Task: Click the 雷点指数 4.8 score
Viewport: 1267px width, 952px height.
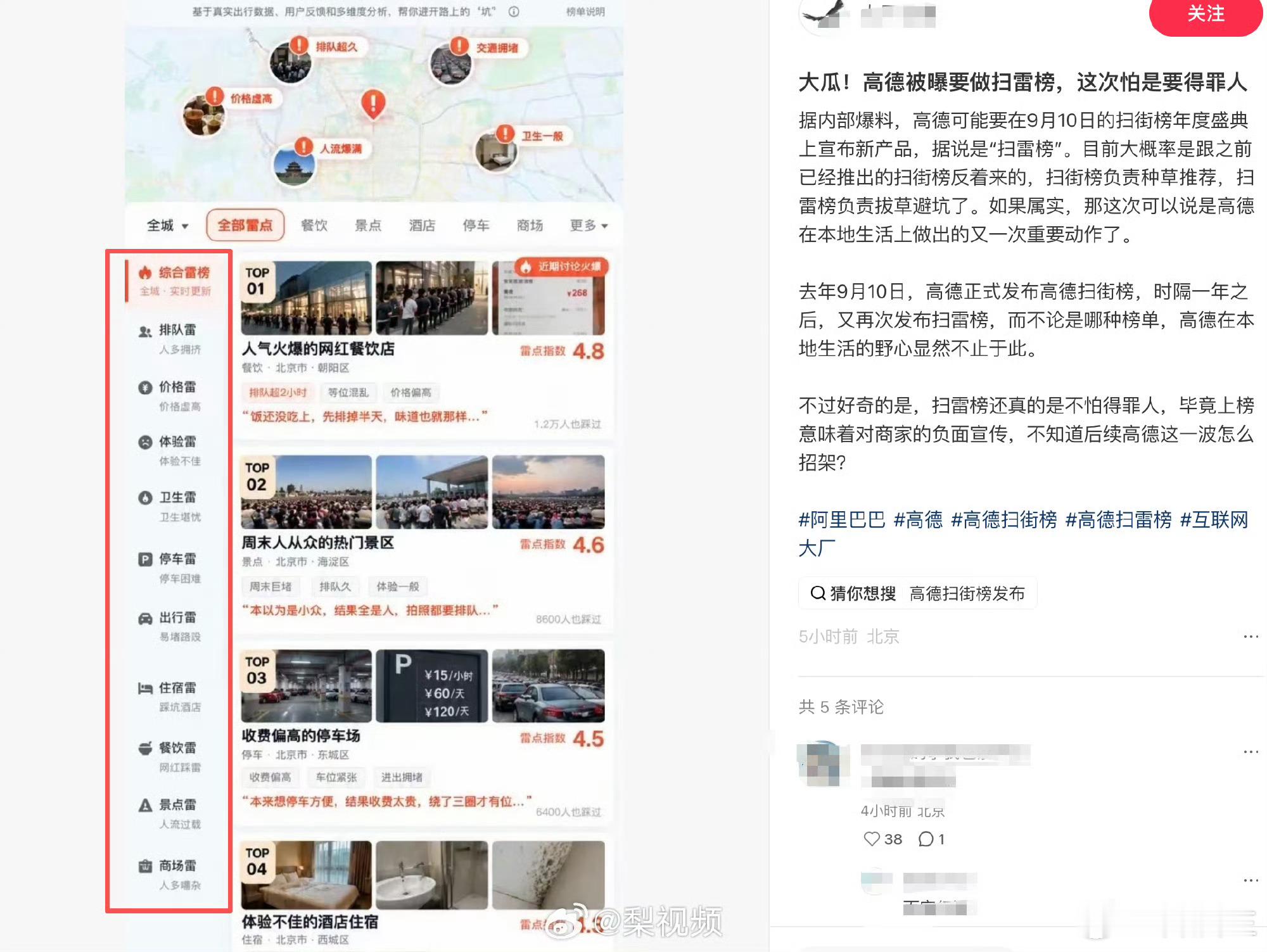Action: [562, 351]
